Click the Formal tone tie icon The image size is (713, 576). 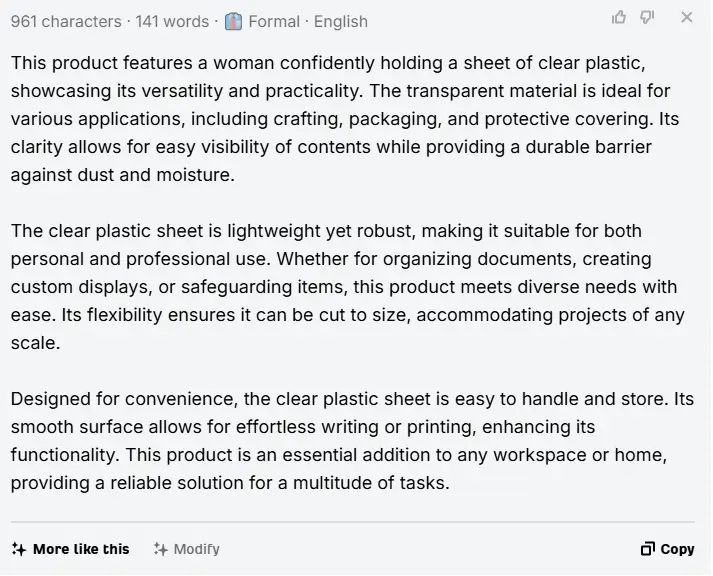[x=233, y=21]
